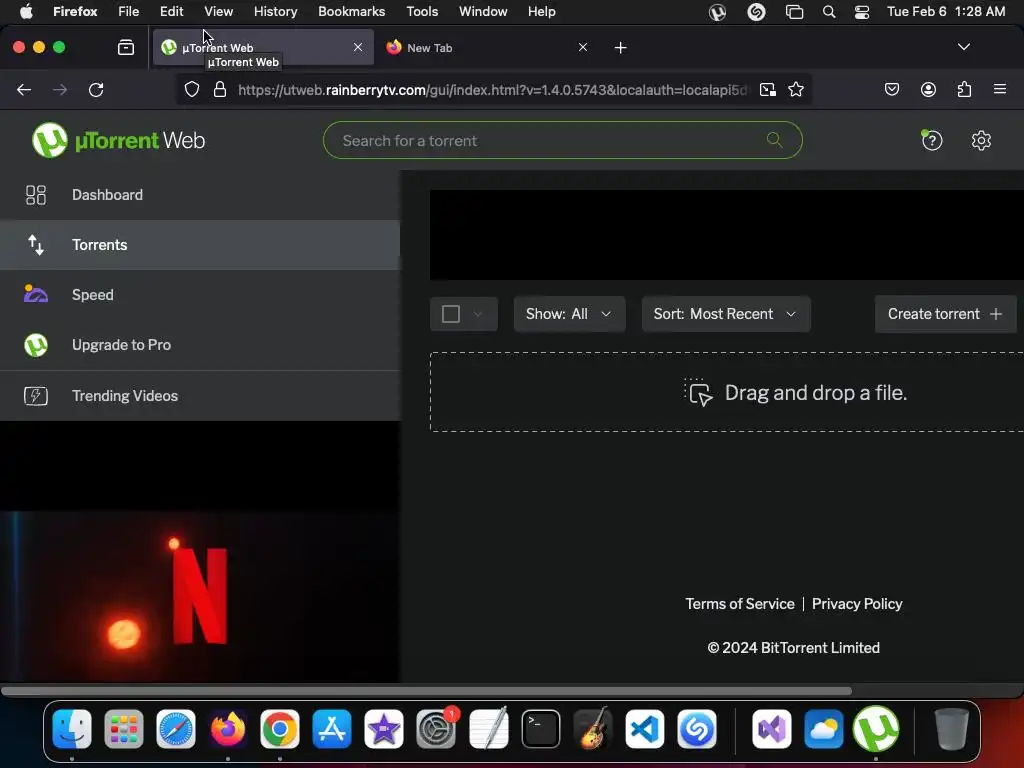Expand the arrow beside the select-all checkbox
Image resolution: width=1024 pixels, height=768 pixels.
point(478,314)
